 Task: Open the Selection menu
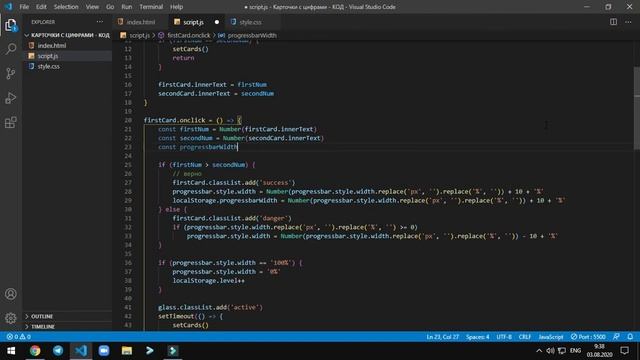(x=66, y=7)
